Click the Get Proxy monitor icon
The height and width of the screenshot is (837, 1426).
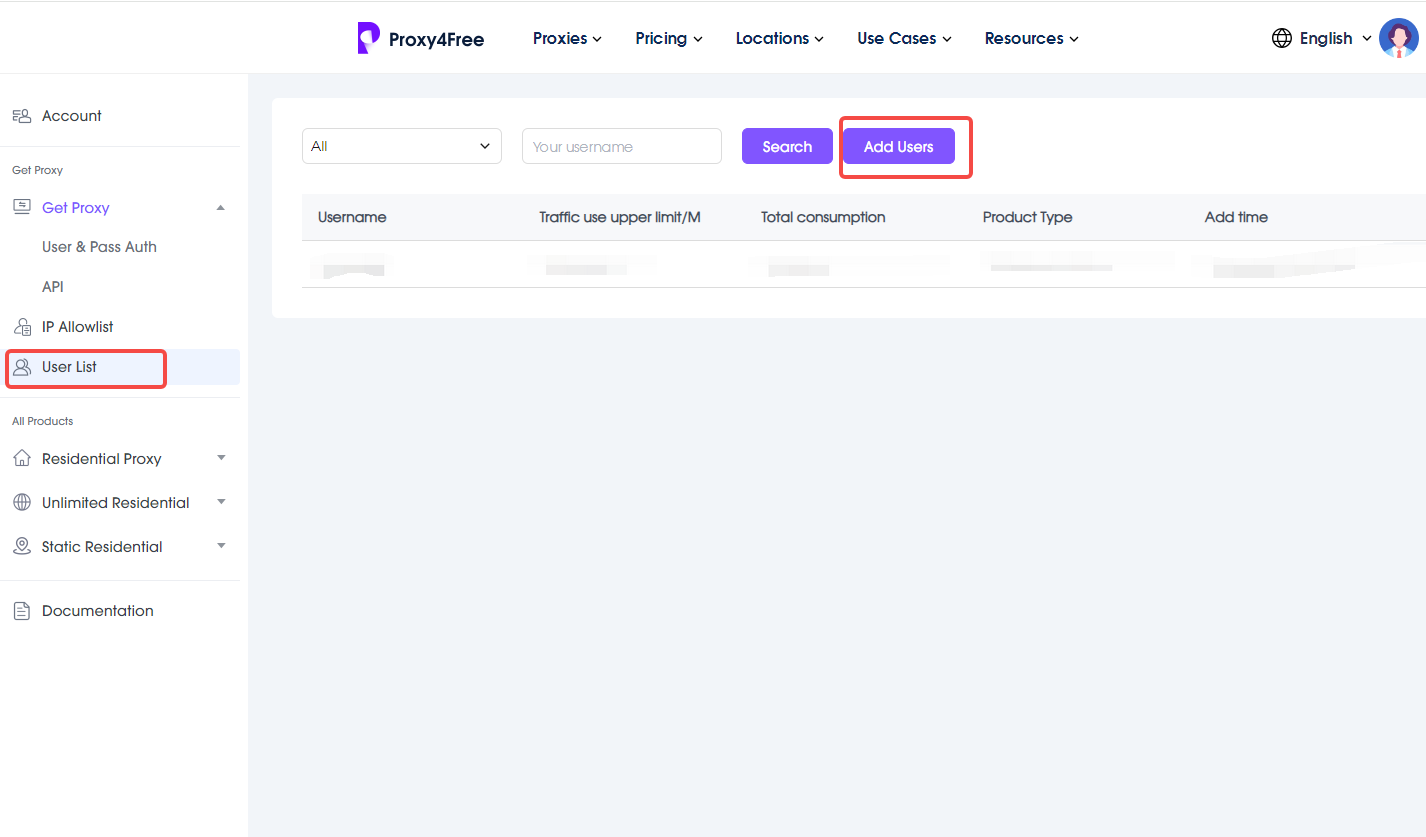click(x=22, y=207)
